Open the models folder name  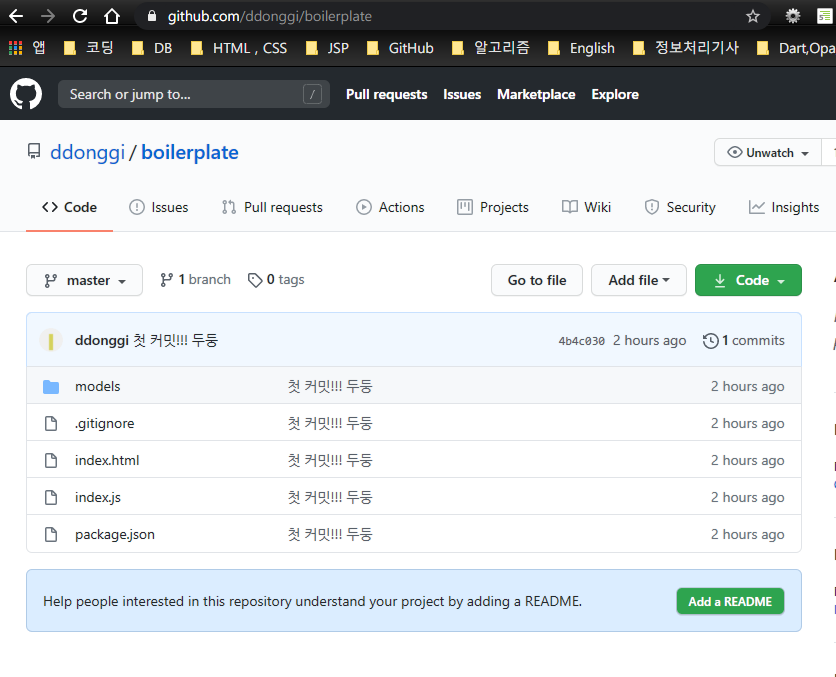(x=98, y=386)
